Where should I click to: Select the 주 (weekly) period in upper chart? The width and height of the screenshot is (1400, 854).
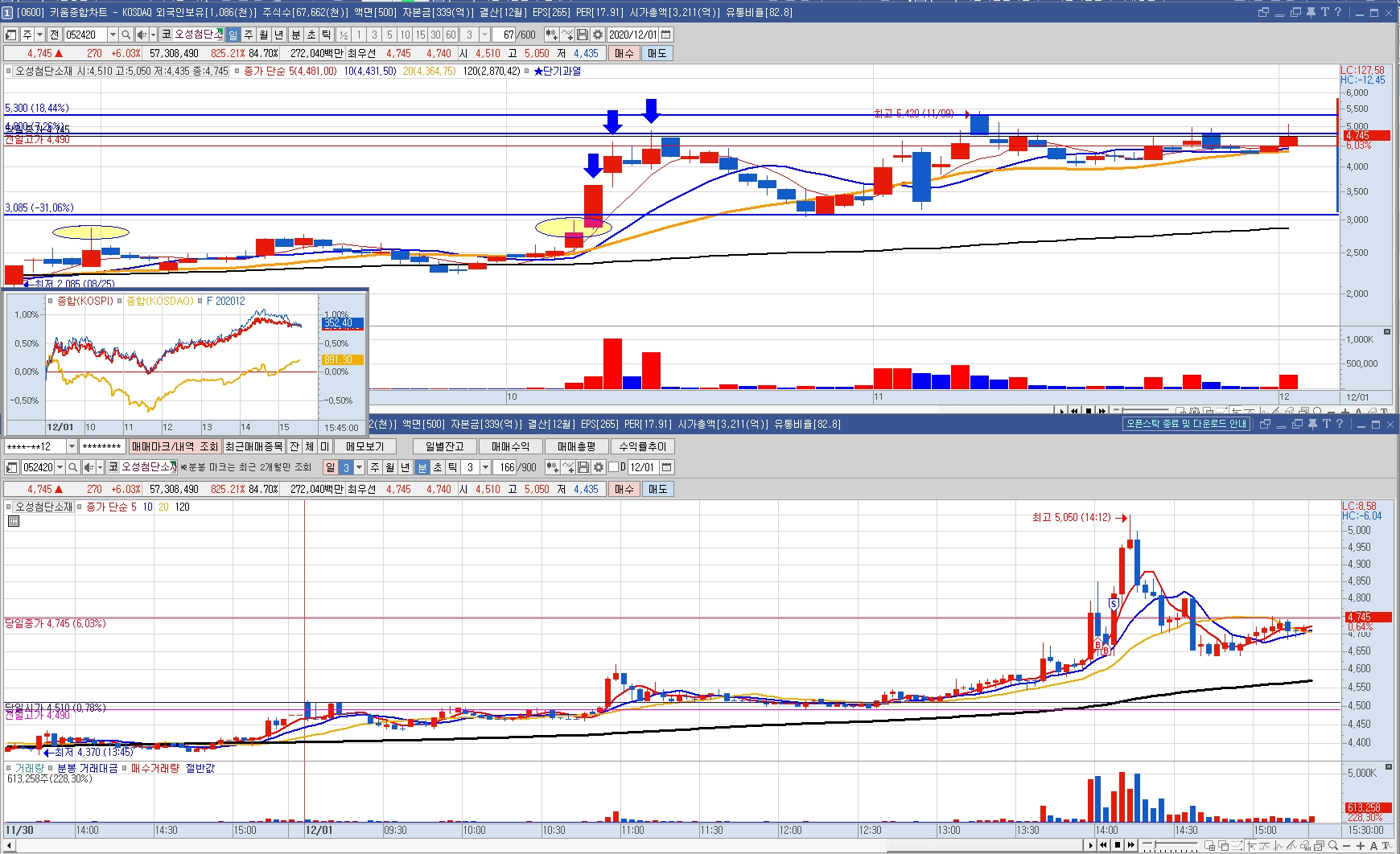tap(249, 35)
